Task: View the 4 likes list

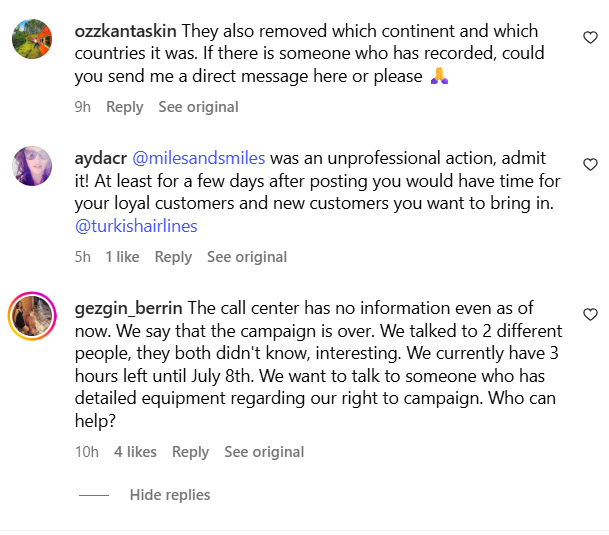Action: pos(135,452)
